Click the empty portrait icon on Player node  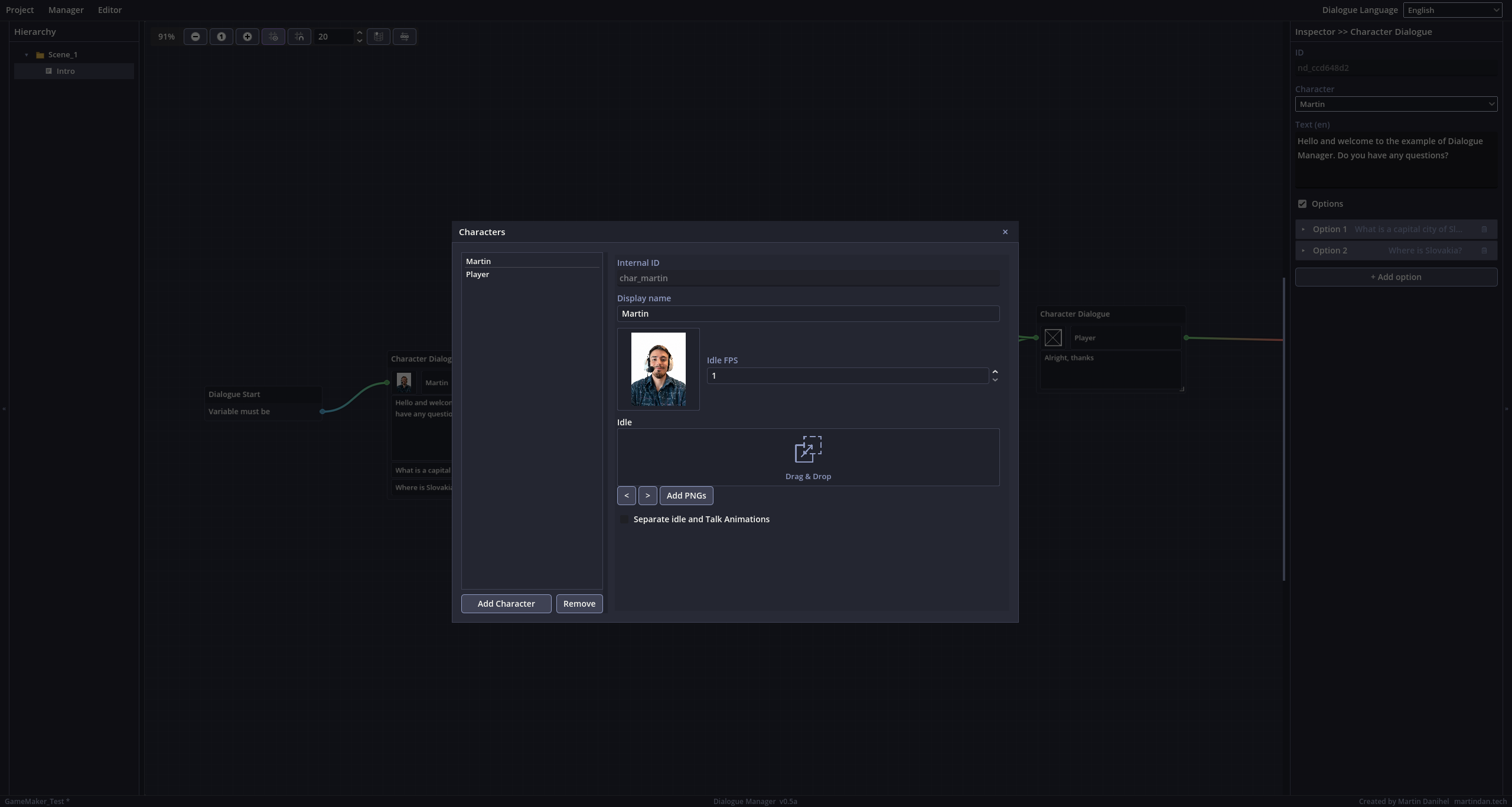click(x=1053, y=338)
